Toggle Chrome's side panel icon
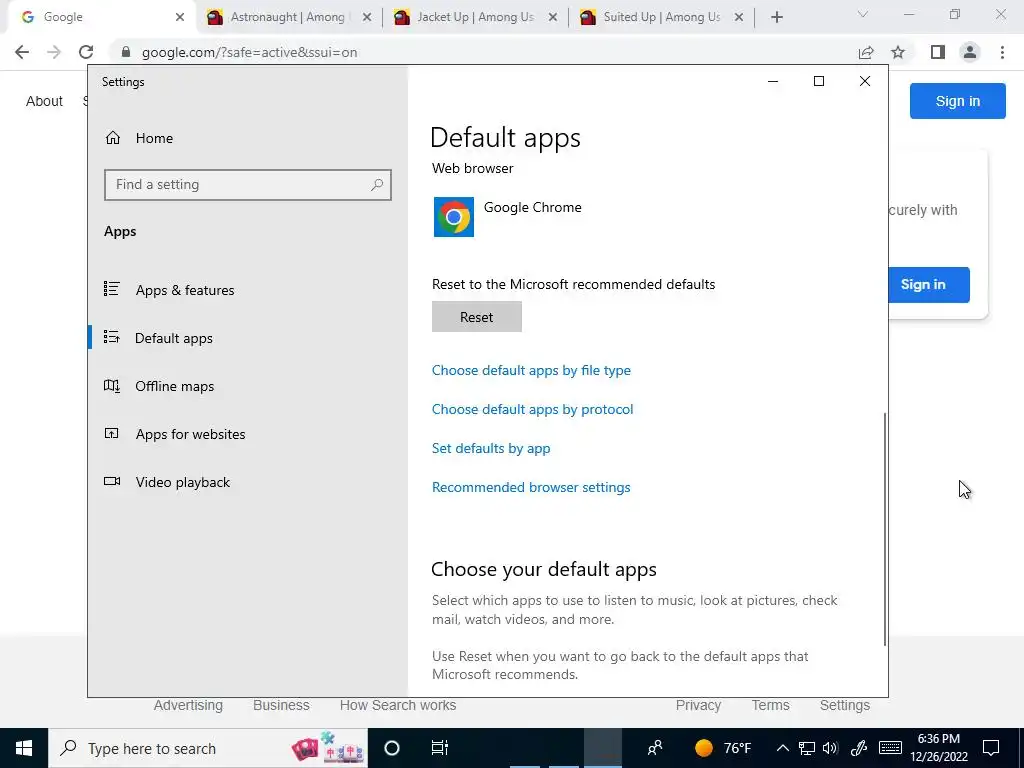The width and height of the screenshot is (1024, 768). [938, 52]
